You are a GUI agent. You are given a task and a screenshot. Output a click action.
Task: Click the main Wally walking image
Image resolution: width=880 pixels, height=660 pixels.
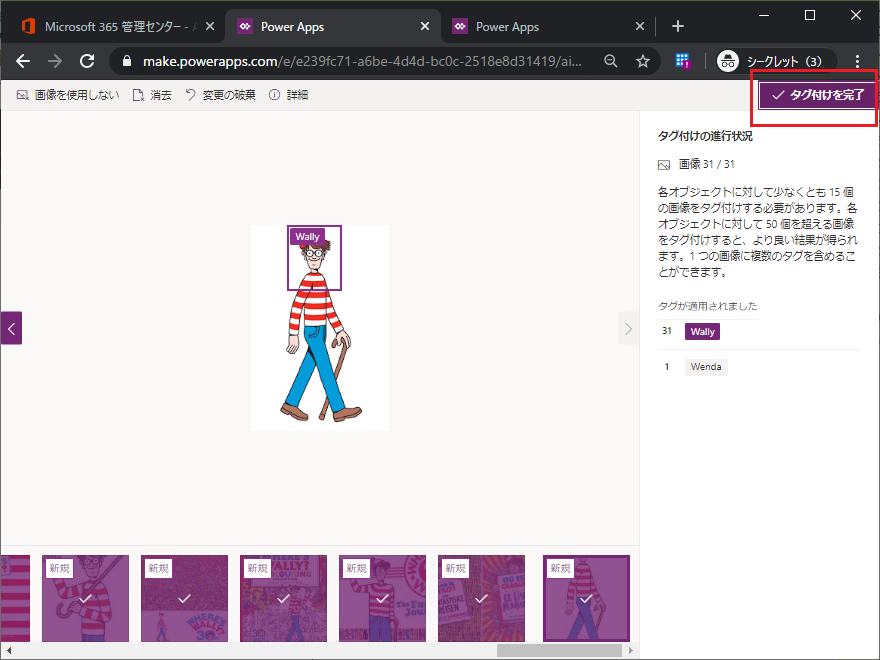coord(320,328)
